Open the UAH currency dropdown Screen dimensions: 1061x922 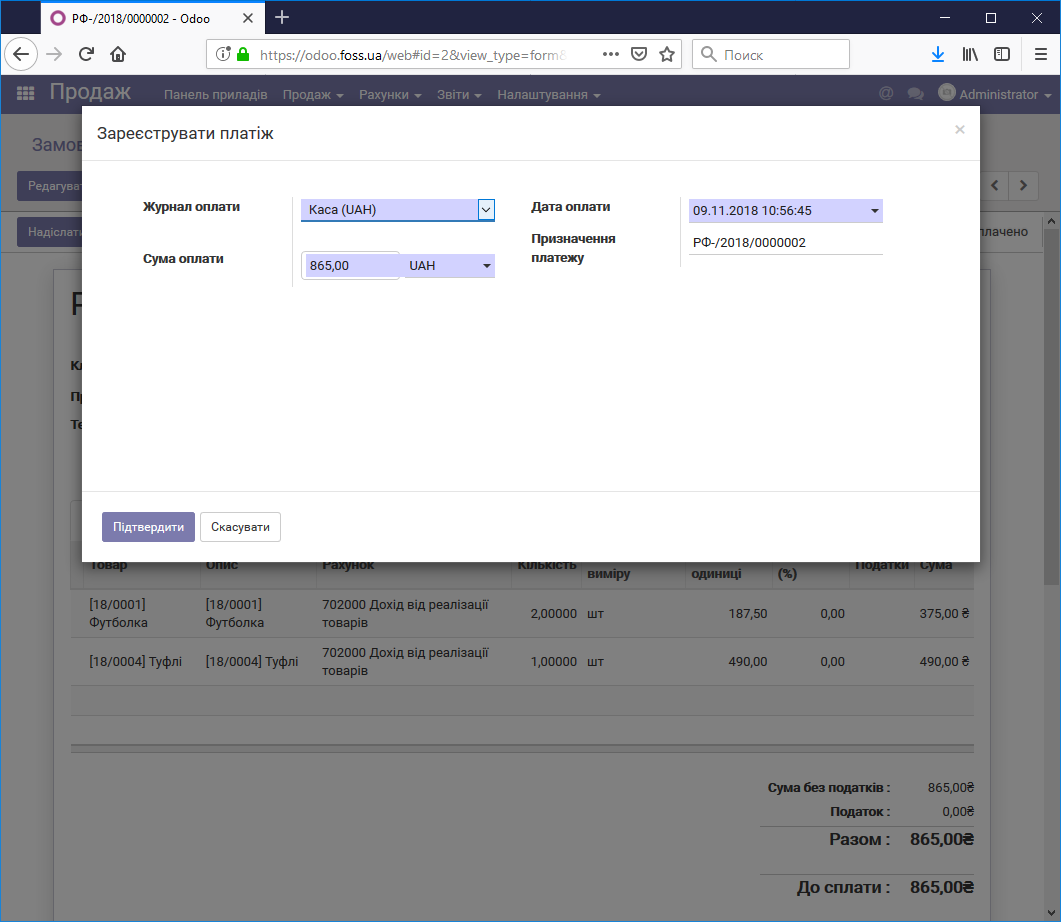(449, 266)
